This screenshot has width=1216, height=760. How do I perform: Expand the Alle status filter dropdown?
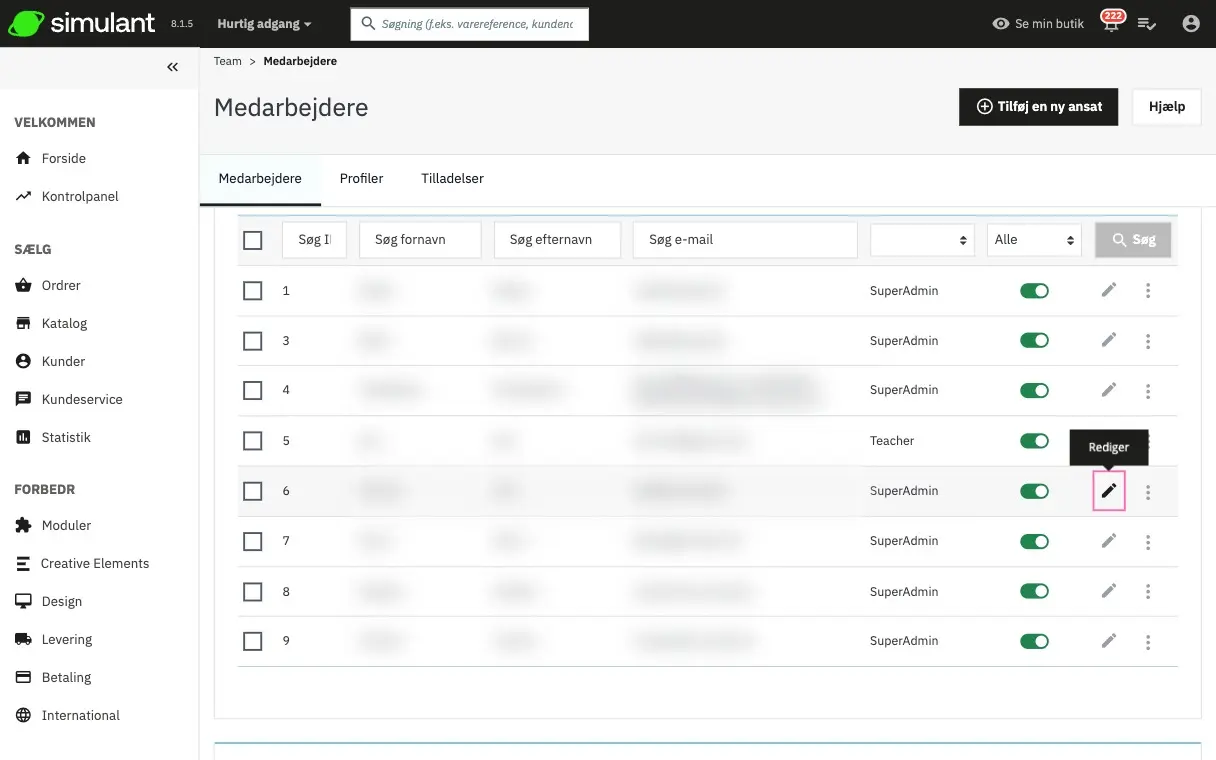pos(1034,240)
